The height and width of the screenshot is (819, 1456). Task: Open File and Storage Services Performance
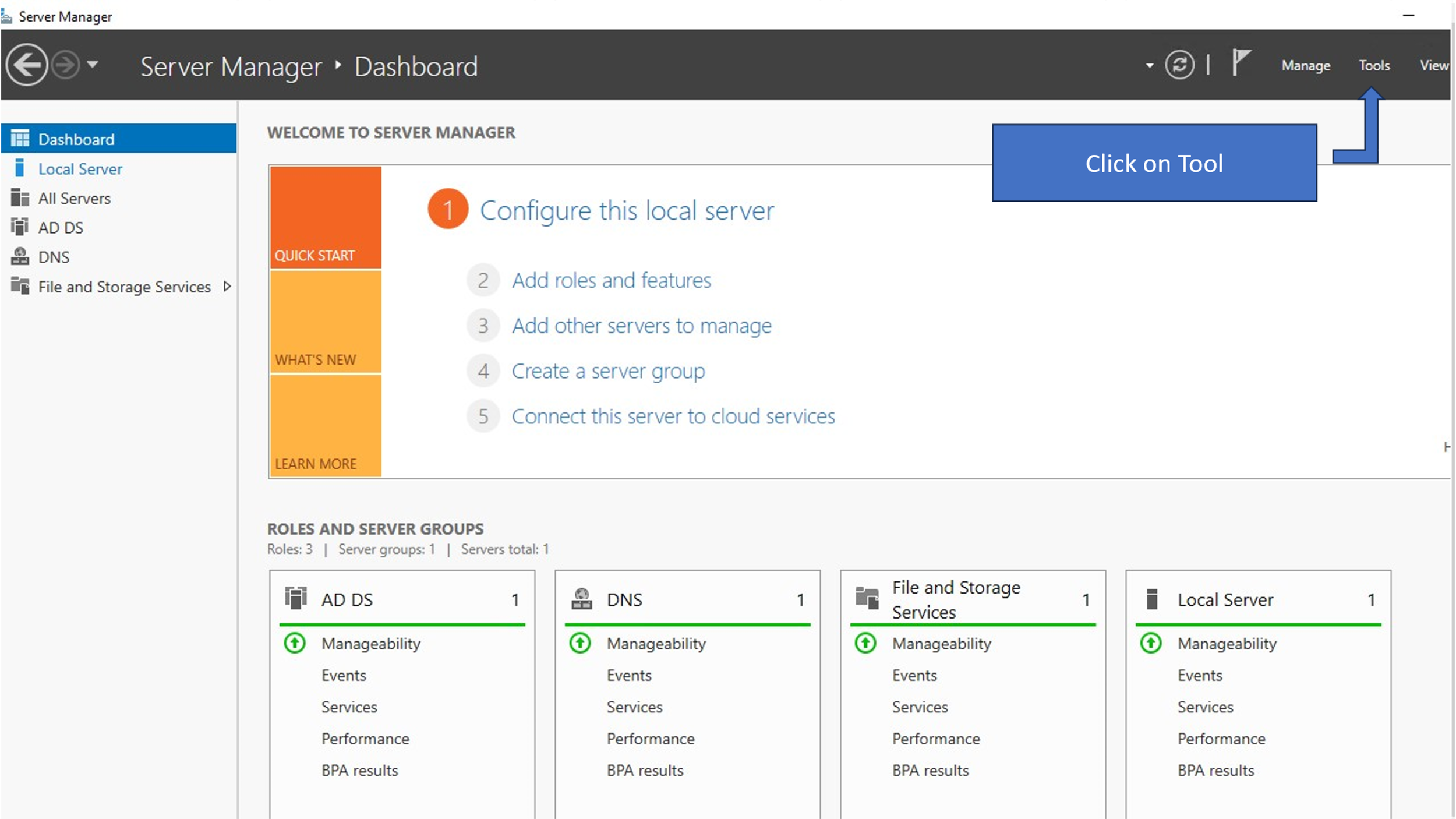click(x=936, y=739)
